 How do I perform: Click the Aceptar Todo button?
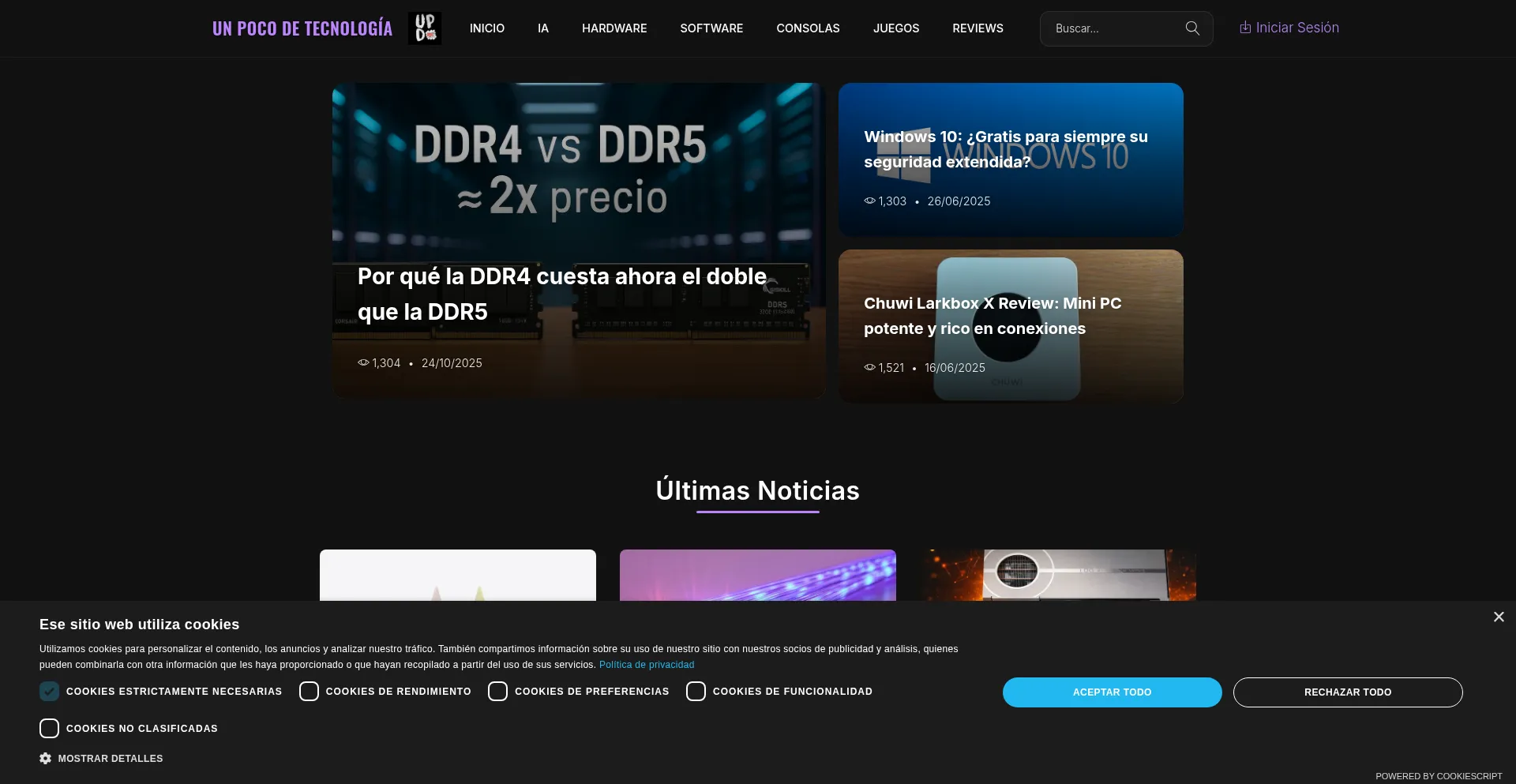(x=1113, y=692)
